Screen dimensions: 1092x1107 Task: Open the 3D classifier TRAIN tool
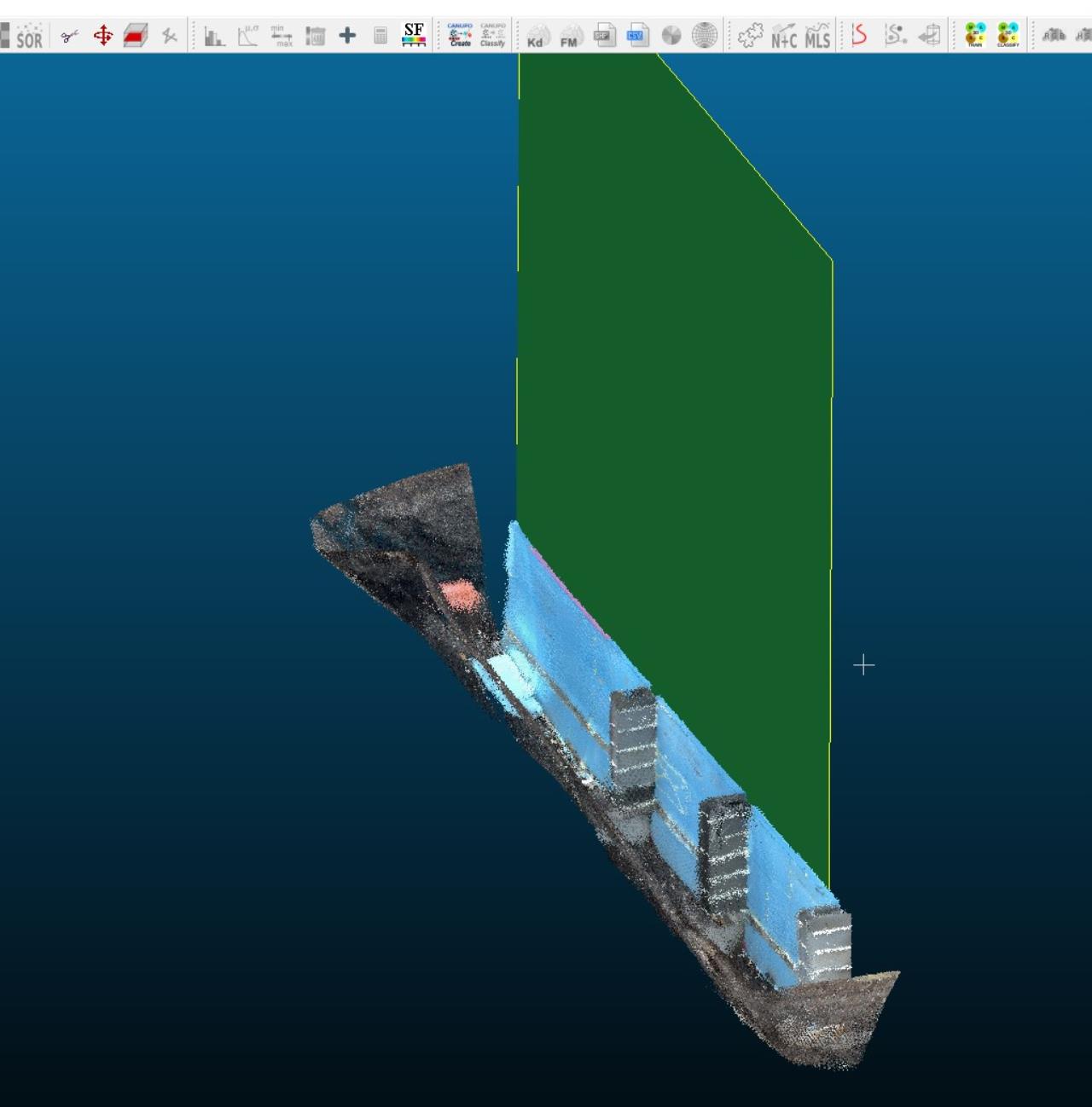pyautogui.click(x=975, y=36)
